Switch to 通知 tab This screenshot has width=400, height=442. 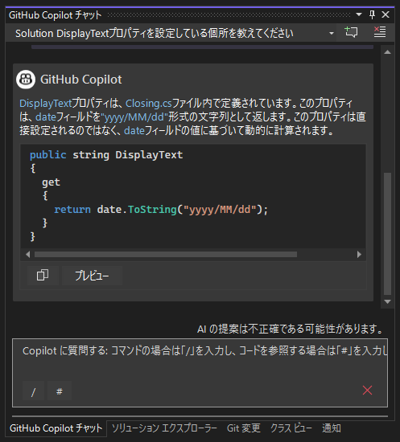coord(332,428)
